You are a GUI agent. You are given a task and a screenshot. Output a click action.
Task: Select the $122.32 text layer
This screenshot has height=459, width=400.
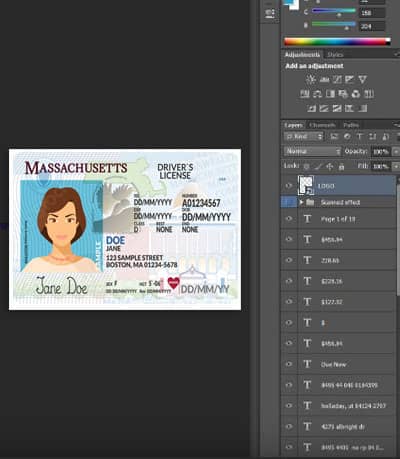coord(347,302)
